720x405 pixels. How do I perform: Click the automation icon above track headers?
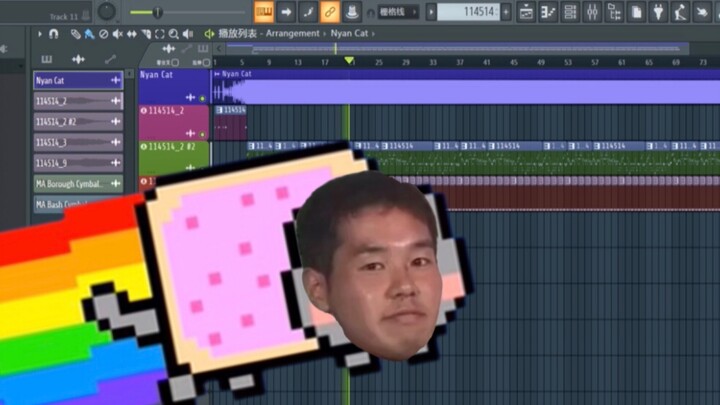(x=186, y=49)
